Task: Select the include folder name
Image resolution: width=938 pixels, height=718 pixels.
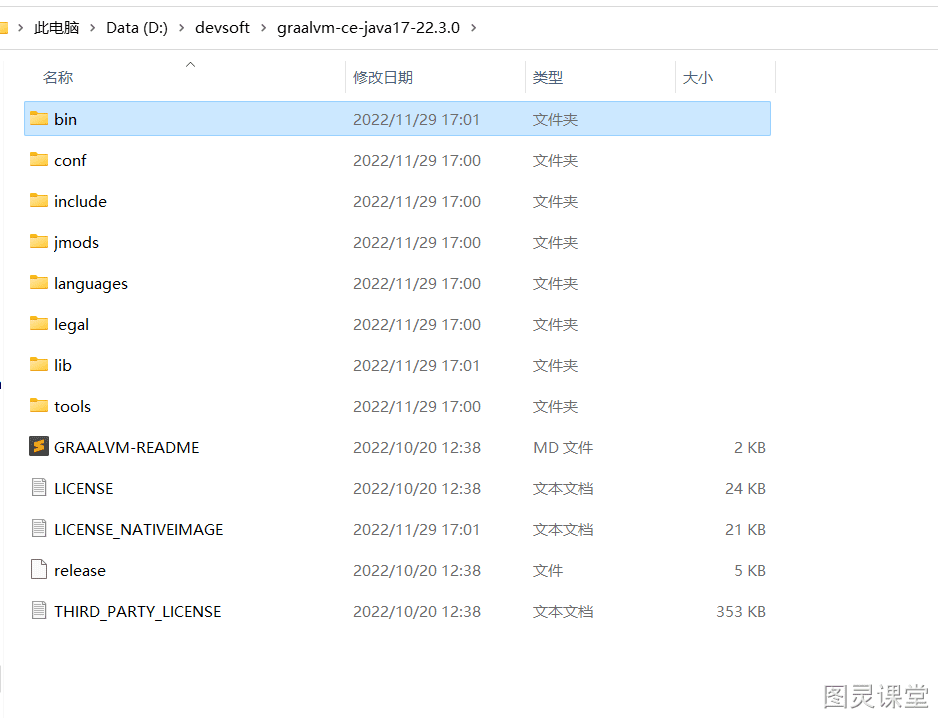Action: pos(80,201)
